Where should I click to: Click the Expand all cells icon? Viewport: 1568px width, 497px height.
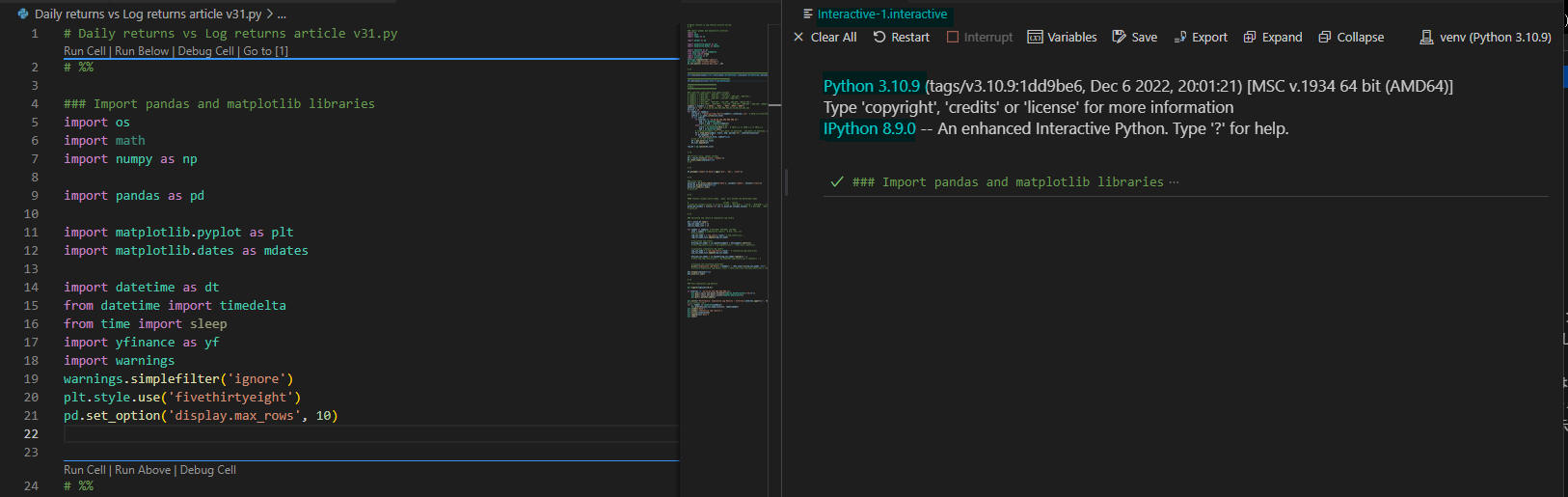click(1250, 37)
